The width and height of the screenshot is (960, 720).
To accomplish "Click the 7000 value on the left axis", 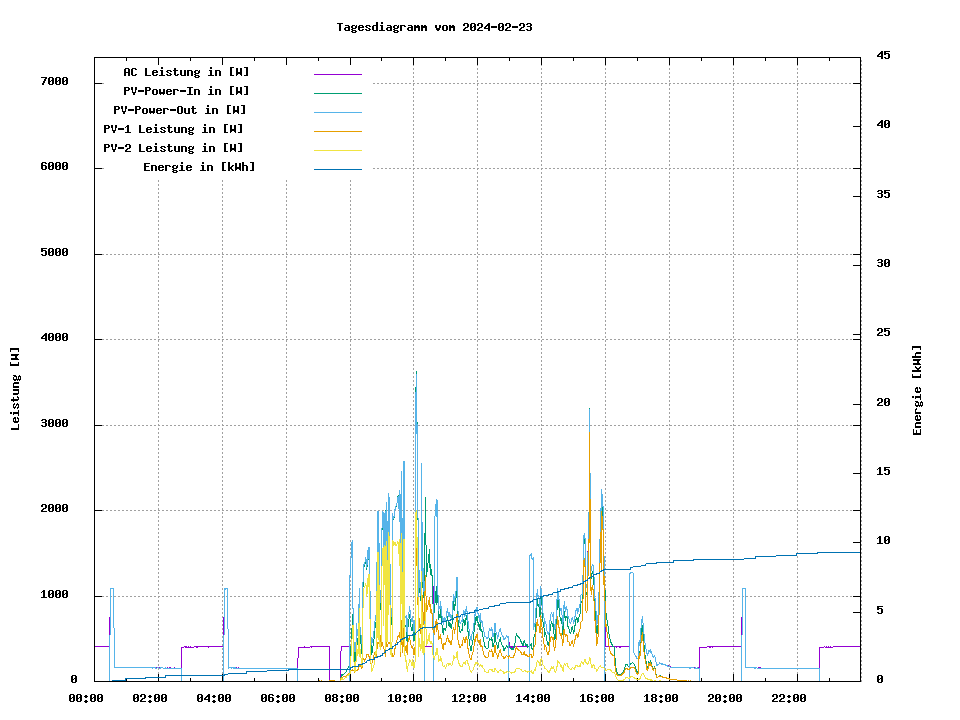I will click(54, 82).
